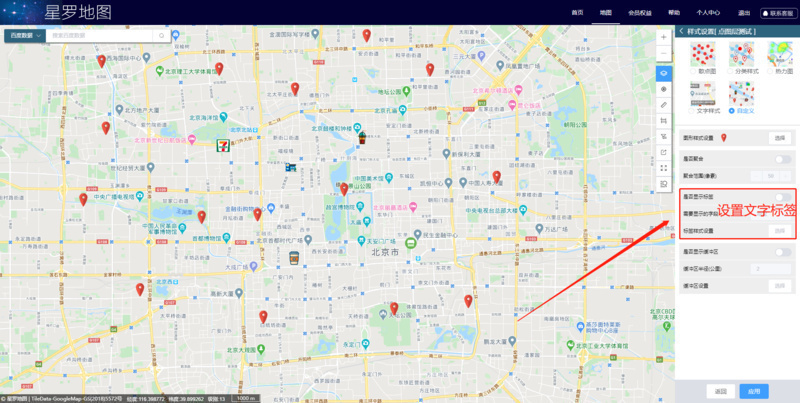Click the 返回 button
The image size is (800, 403).
(x=720, y=391)
